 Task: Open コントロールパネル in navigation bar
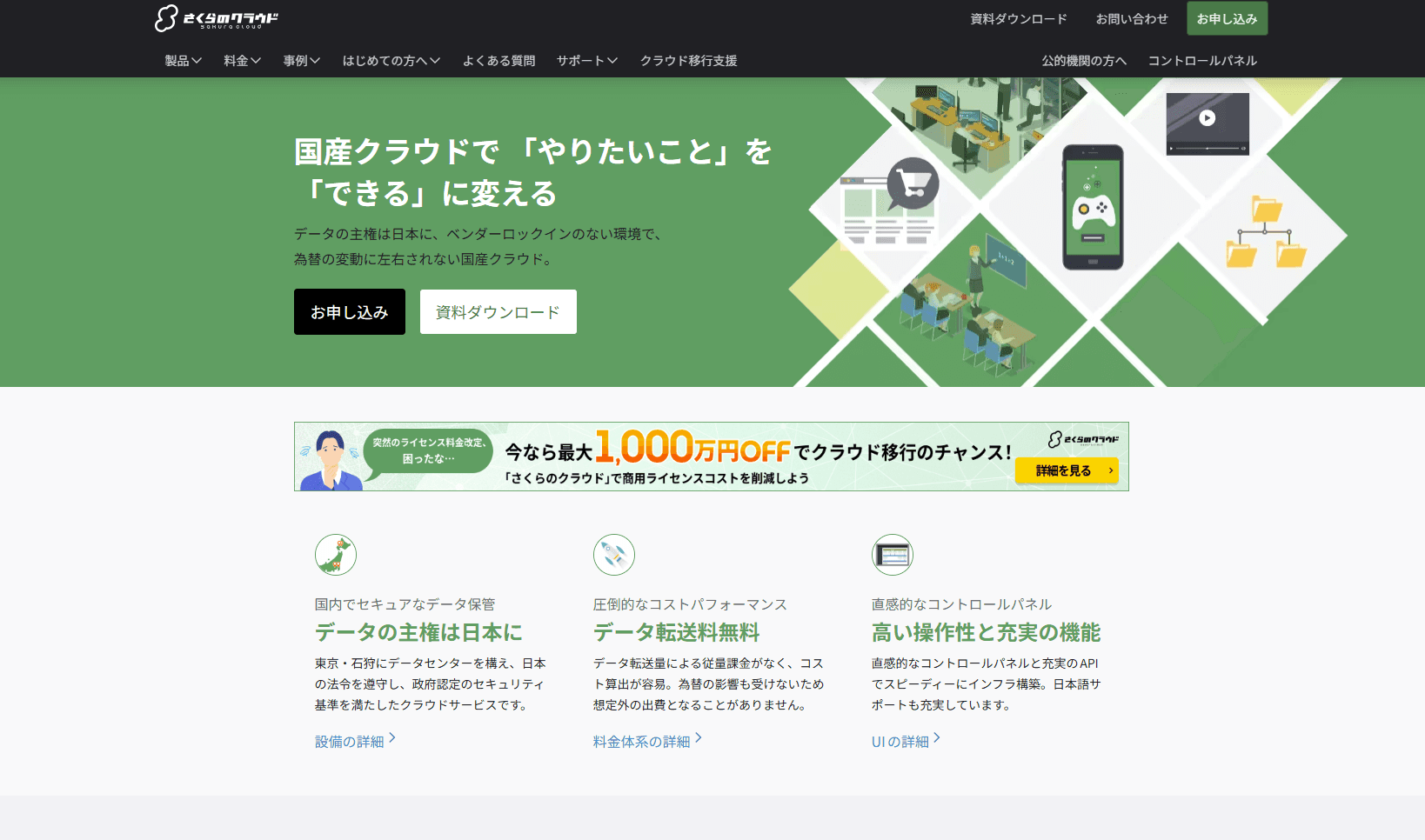pos(1202,61)
